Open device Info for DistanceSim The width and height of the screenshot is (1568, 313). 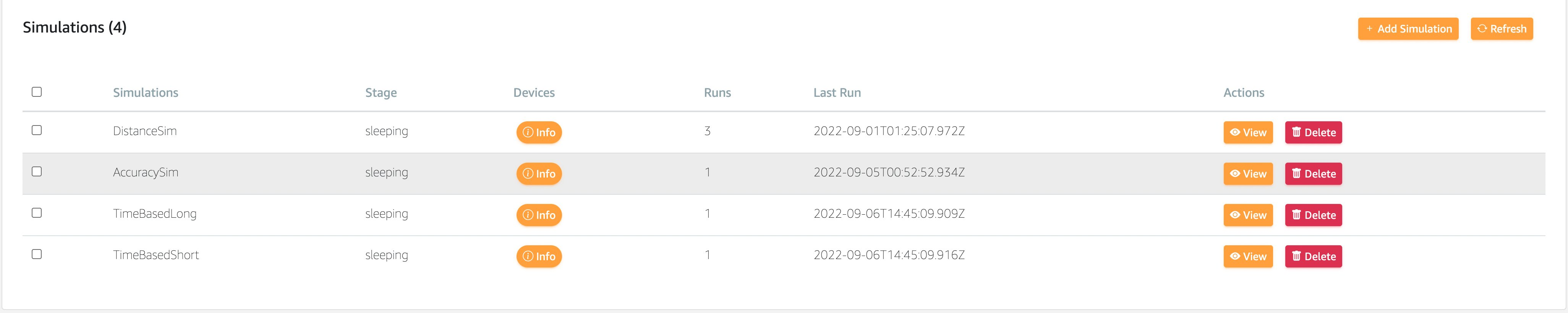(x=539, y=132)
